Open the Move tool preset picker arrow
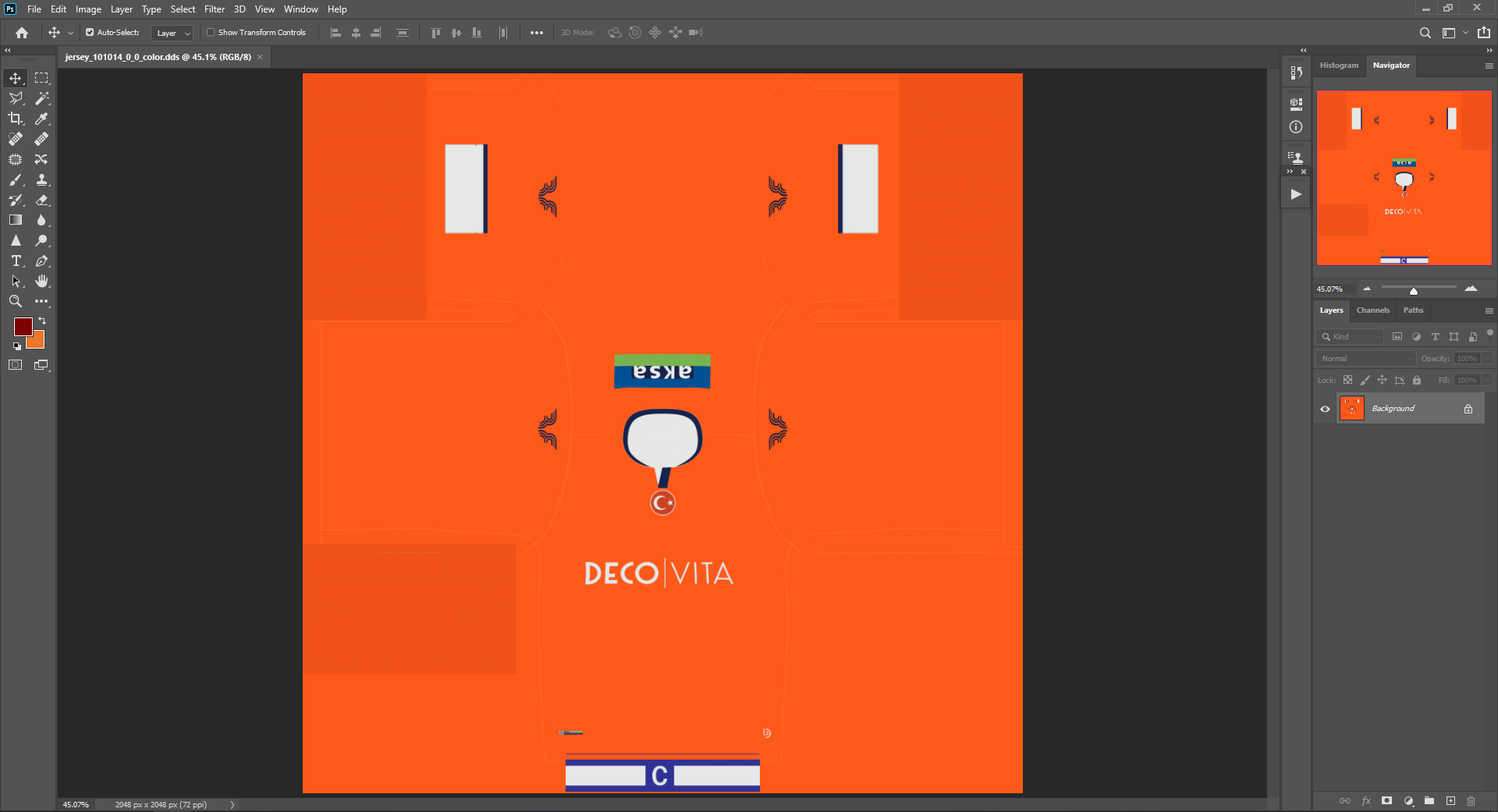Screen dimensions: 1498x812 71,33
